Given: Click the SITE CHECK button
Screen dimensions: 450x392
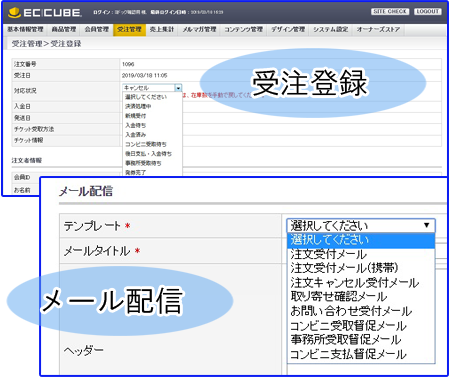Looking at the screenshot, I should 390,12.
